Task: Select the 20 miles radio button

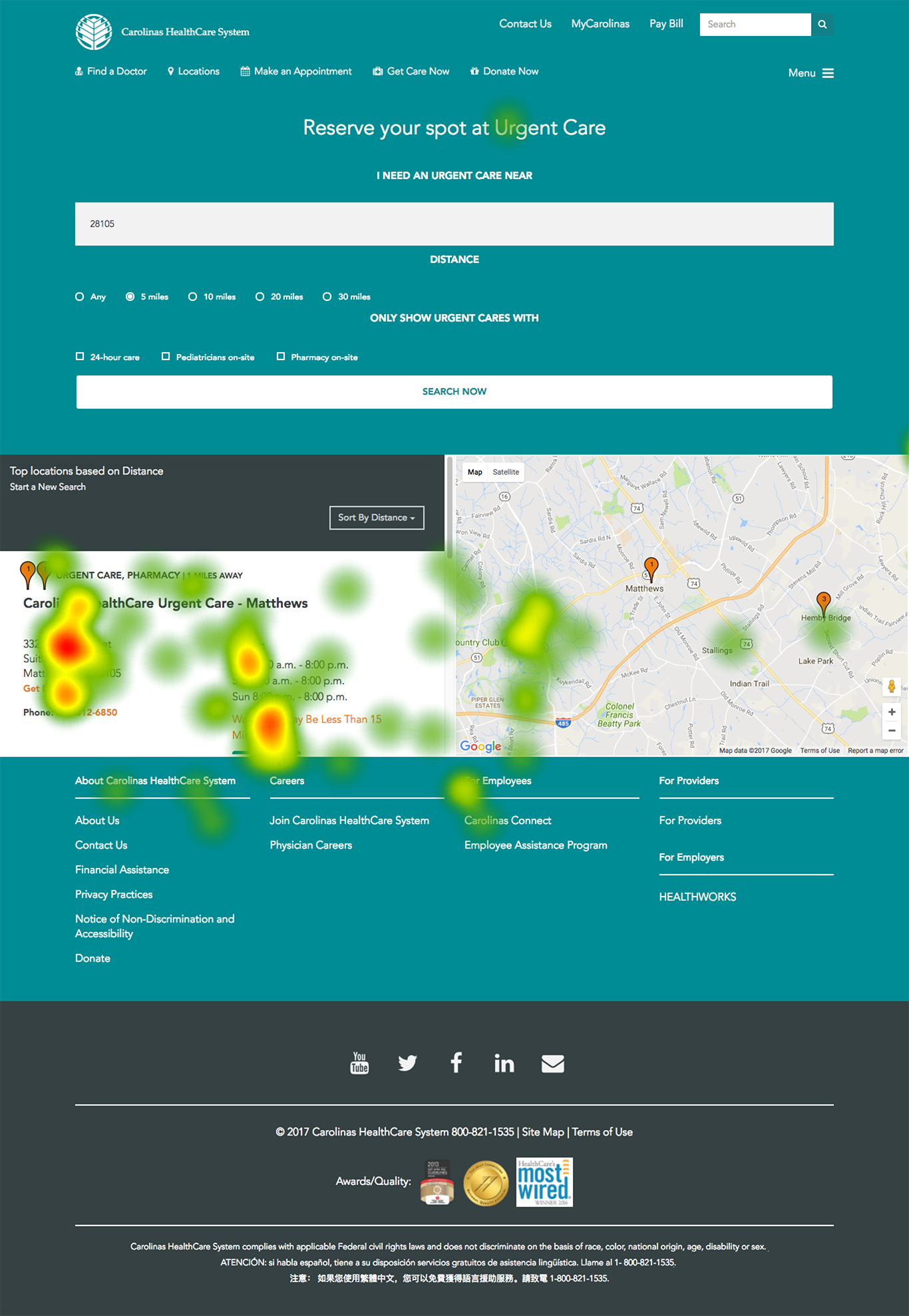Action: (260, 297)
